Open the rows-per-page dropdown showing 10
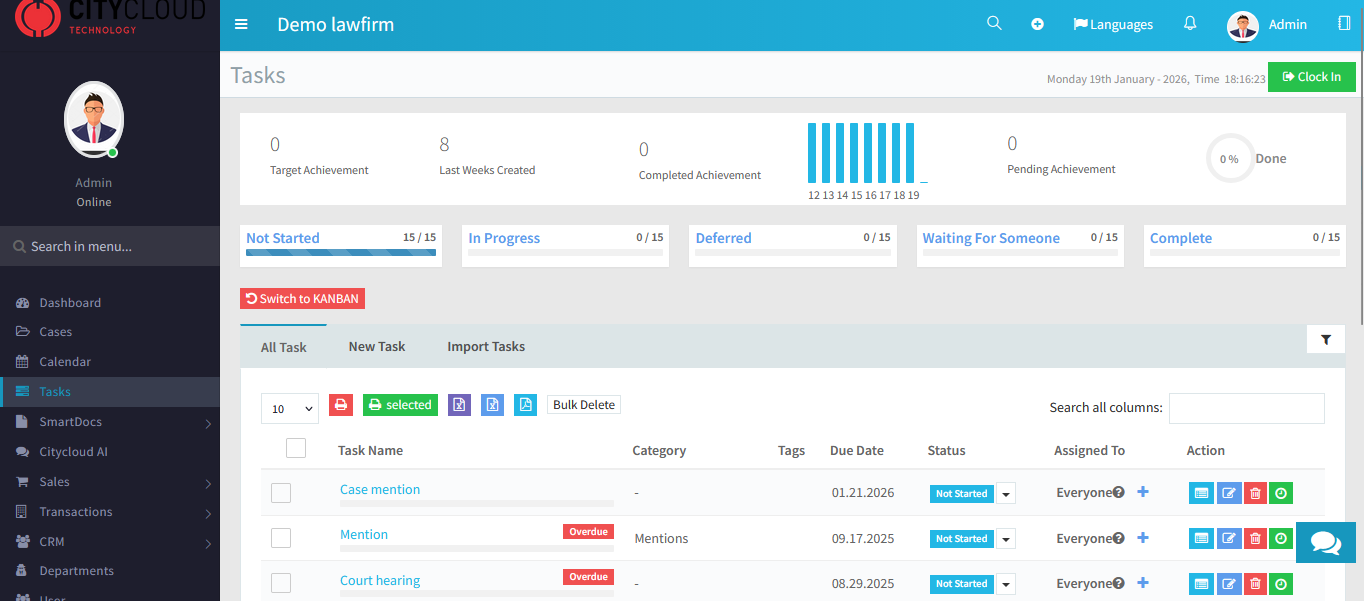Viewport: 1364px width, 601px height. [290, 408]
